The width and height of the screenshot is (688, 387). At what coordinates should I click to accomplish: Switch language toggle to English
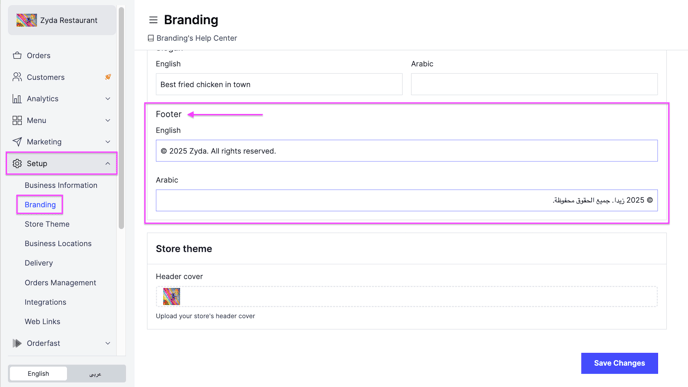[38, 373]
